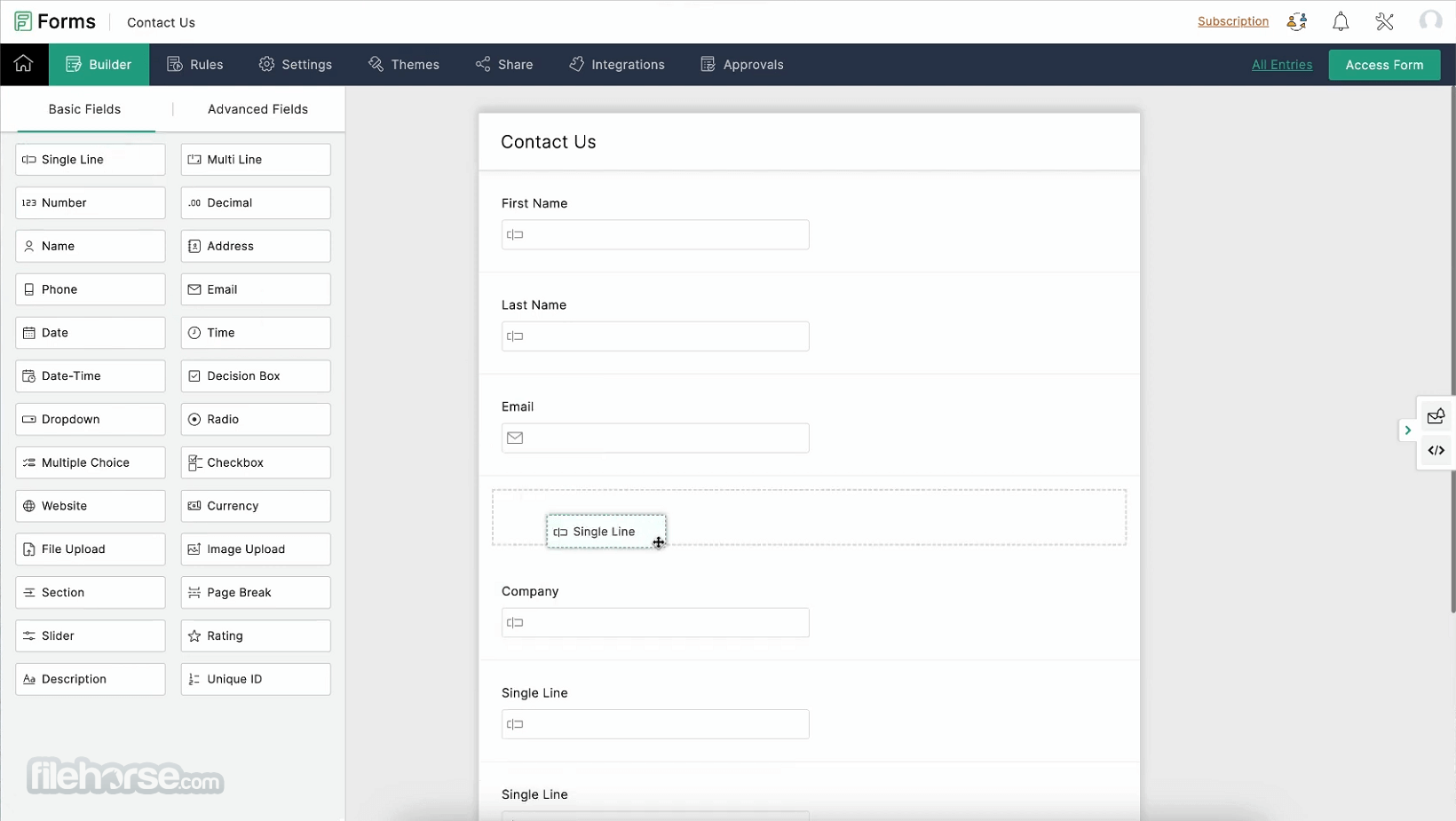Screen dimensions: 1456x821
Task: Select the Company field label
Action: coord(530,591)
